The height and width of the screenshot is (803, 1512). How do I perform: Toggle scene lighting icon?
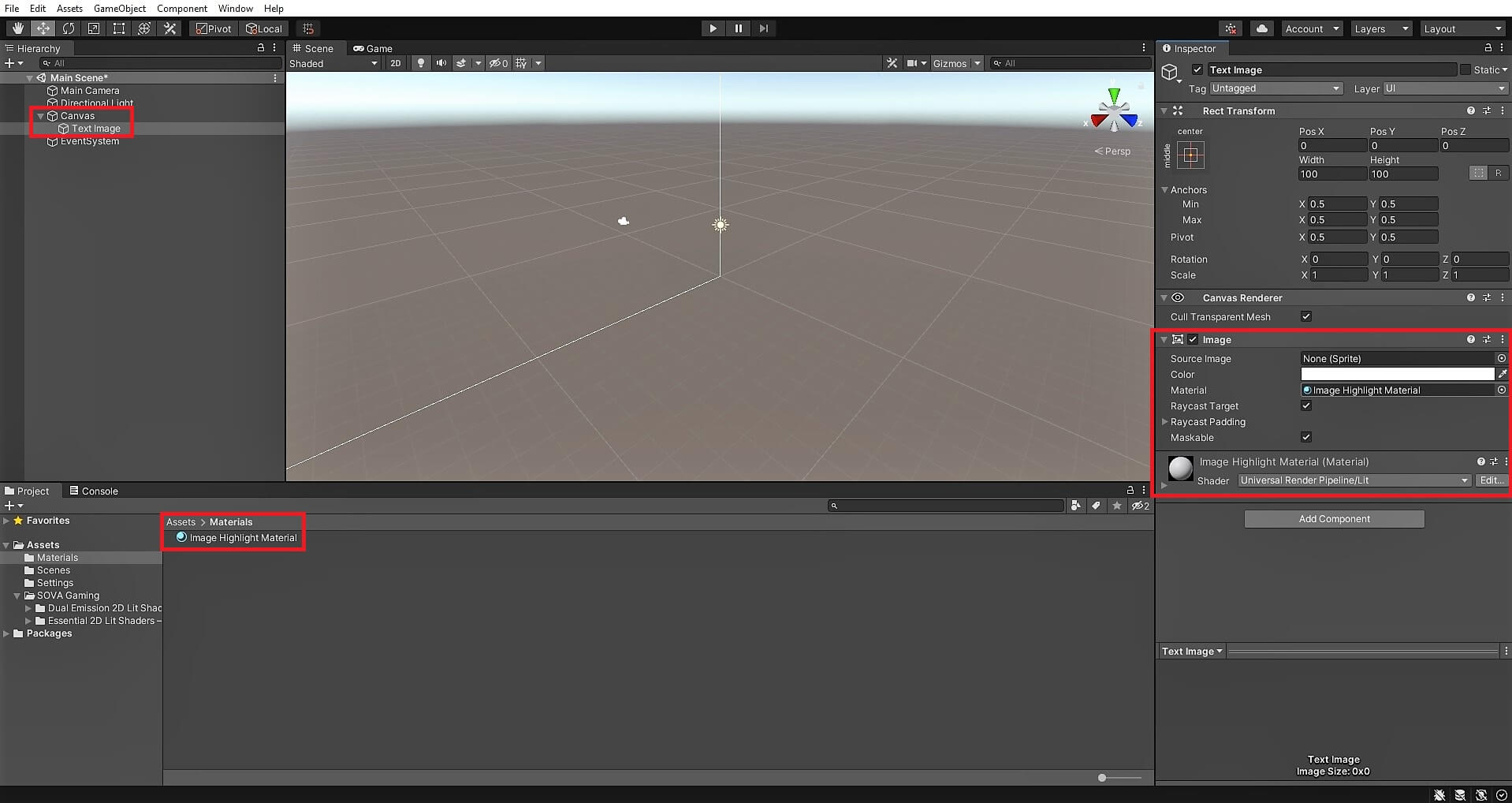click(x=421, y=63)
